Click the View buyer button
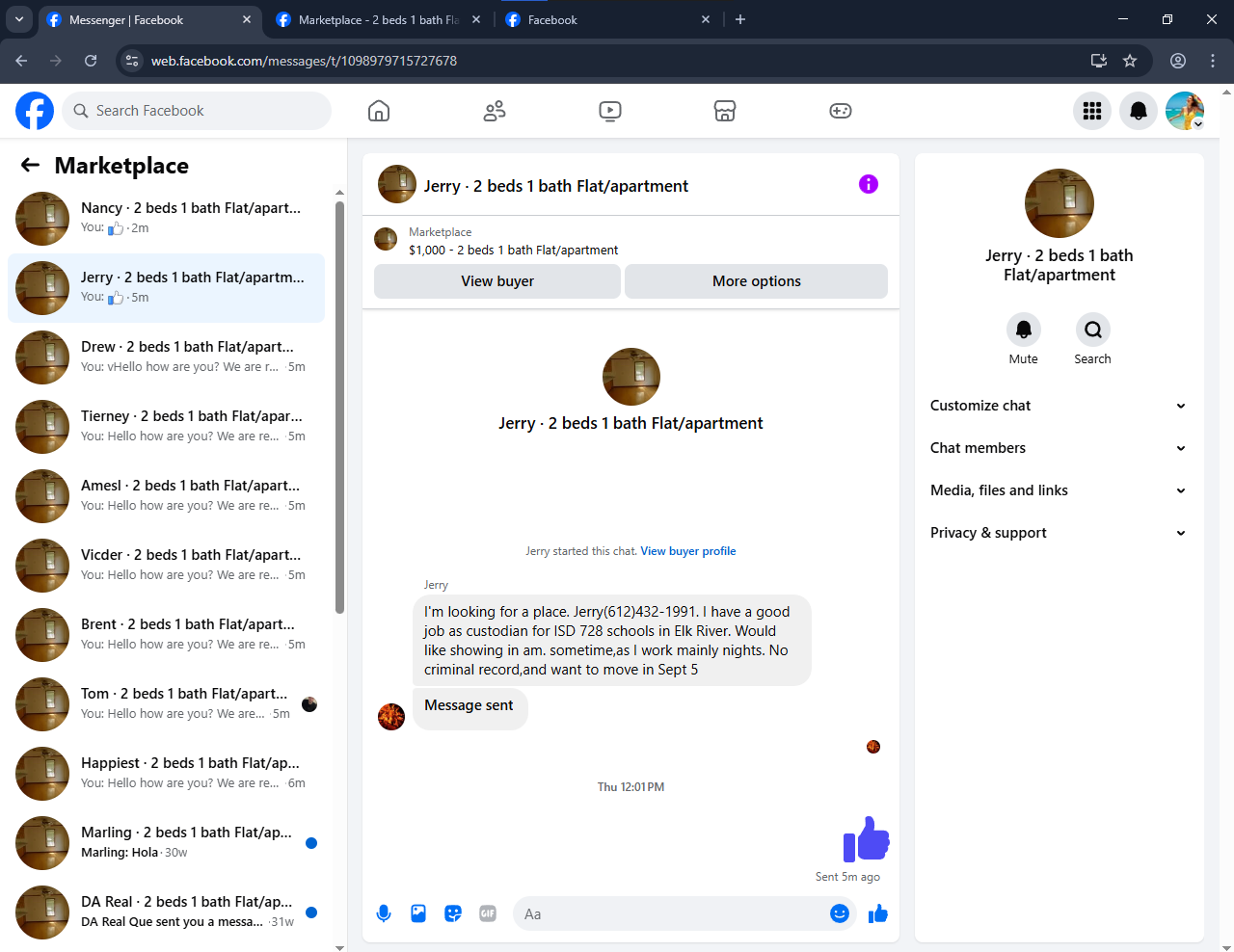This screenshot has height=952, width=1234. (x=497, y=281)
